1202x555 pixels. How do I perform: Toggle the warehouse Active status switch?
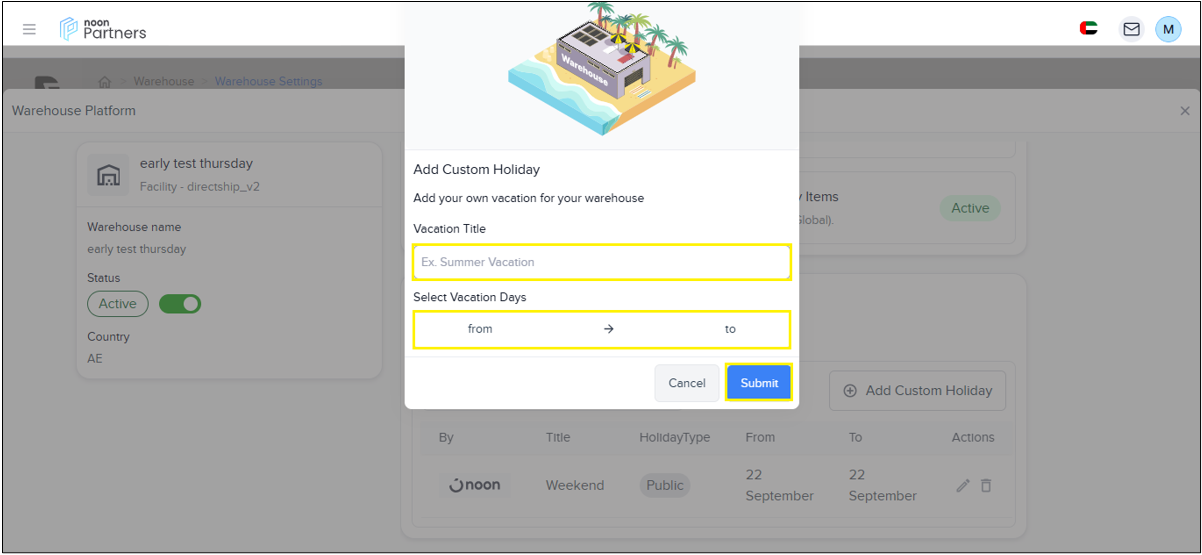pos(180,304)
